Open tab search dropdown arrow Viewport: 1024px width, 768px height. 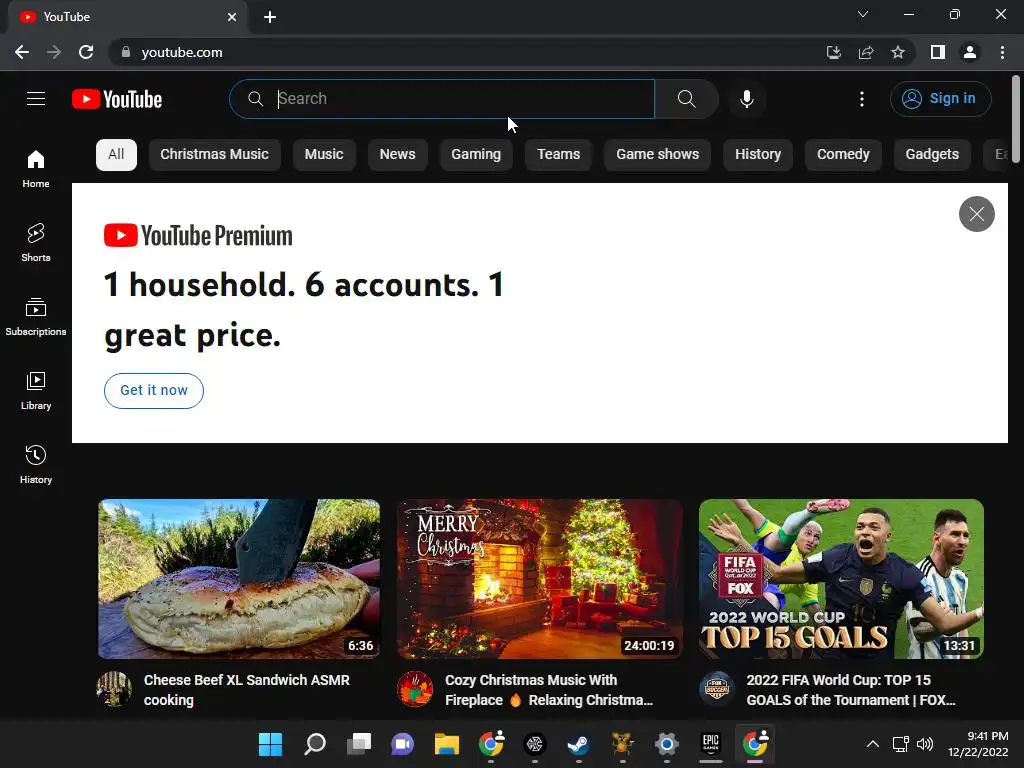pos(863,14)
